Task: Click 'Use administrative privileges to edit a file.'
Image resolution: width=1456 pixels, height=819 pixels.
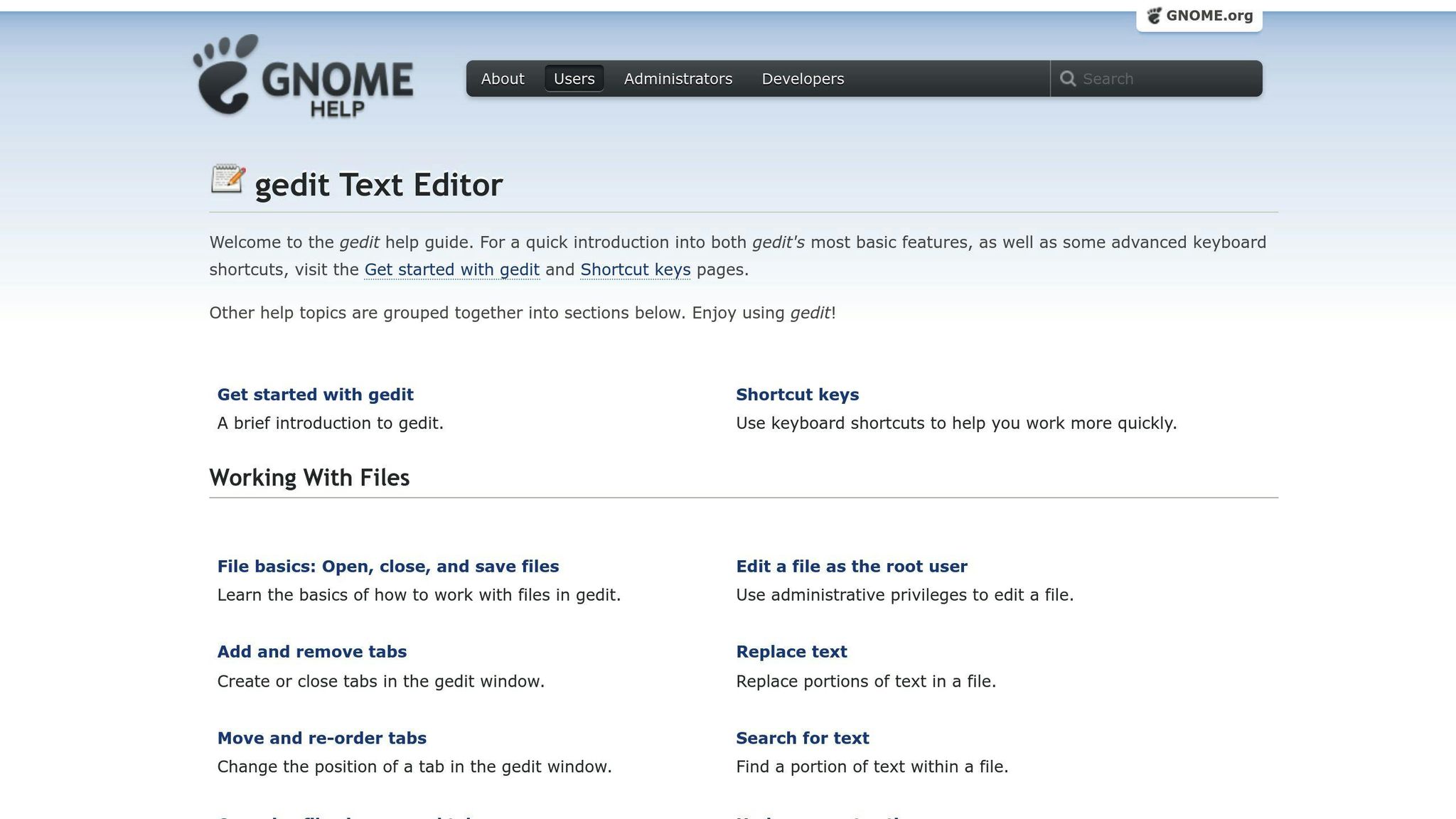Action: click(x=905, y=595)
